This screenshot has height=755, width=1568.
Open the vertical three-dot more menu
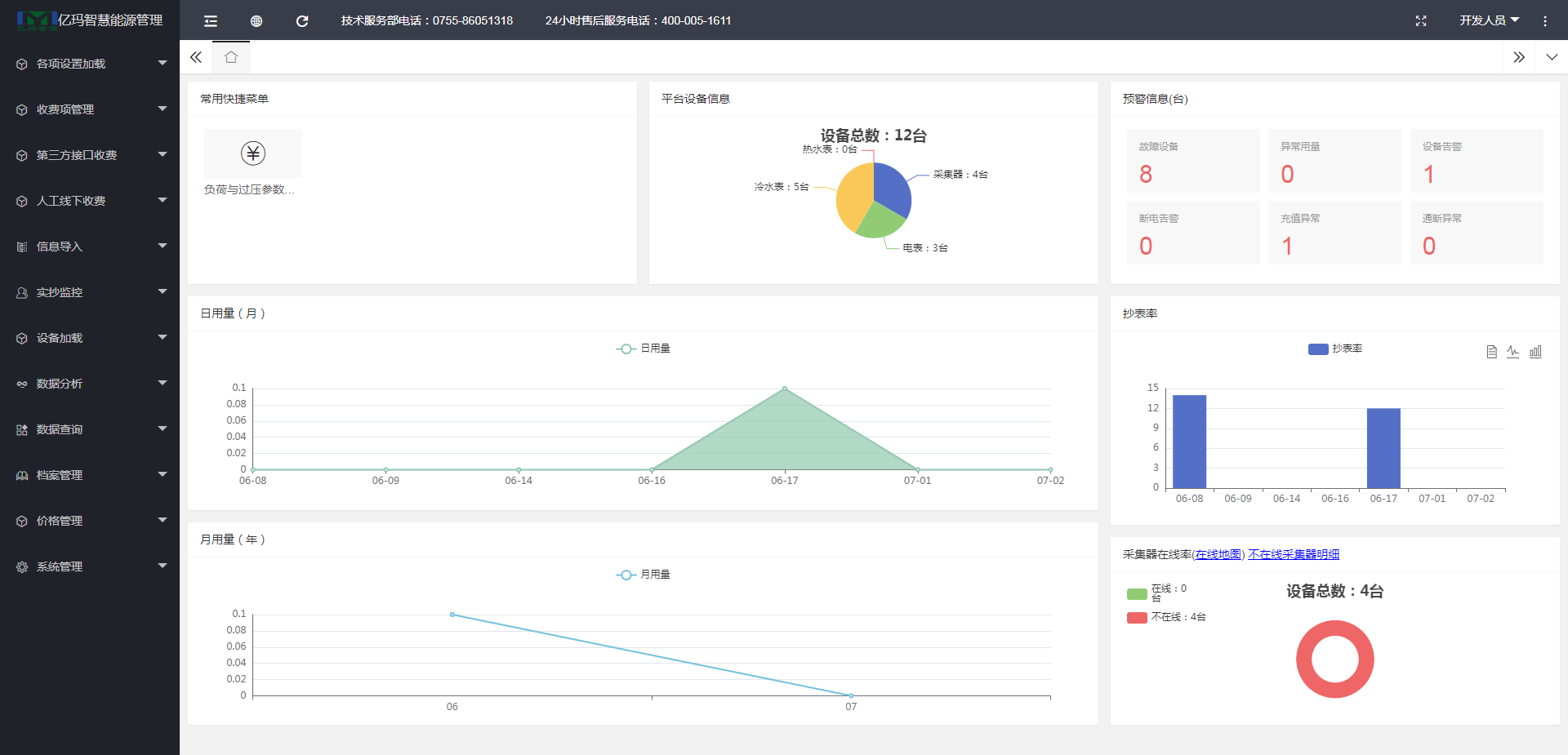[x=1544, y=21]
